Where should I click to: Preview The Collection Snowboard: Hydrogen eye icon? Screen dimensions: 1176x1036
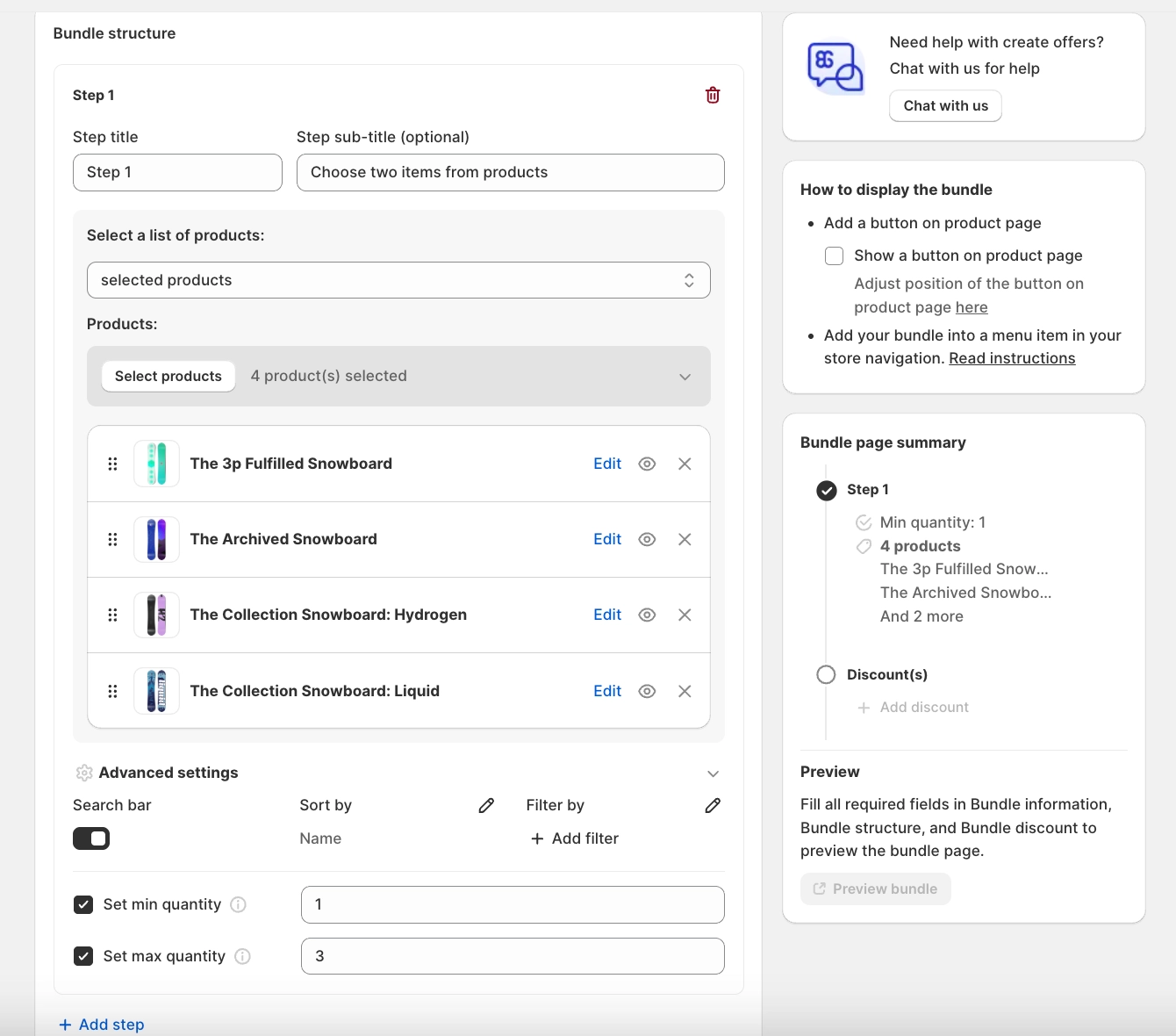click(x=647, y=615)
